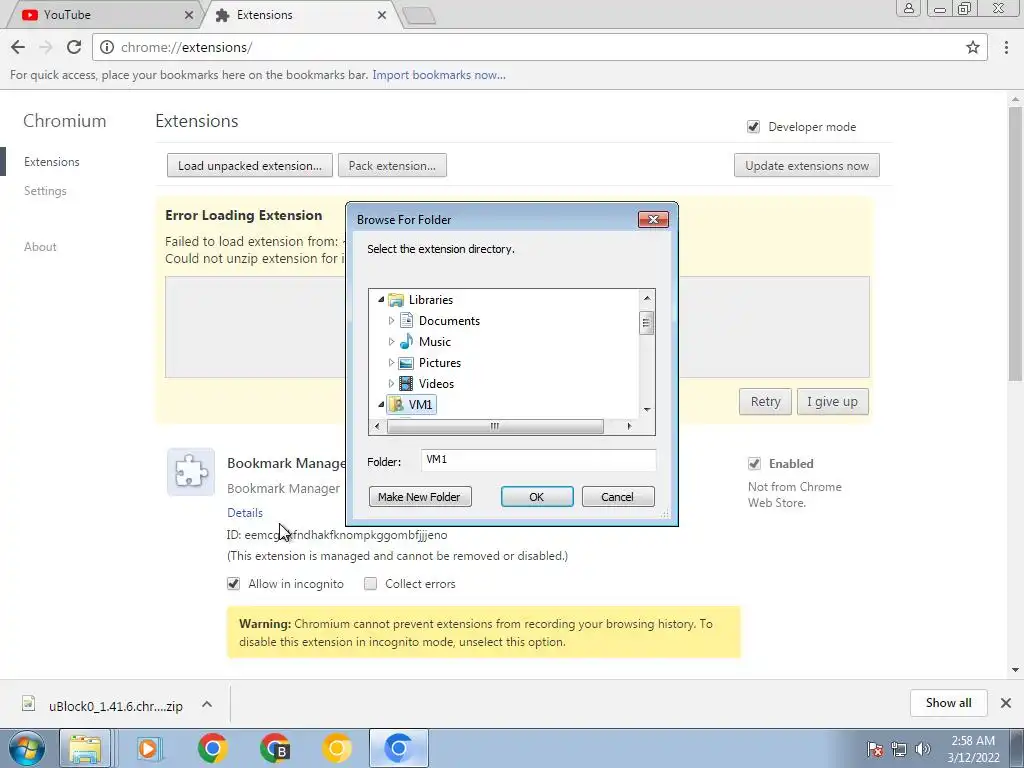This screenshot has width=1024, height=768.
Task: Click the Pack extension button
Action: point(392,165)
